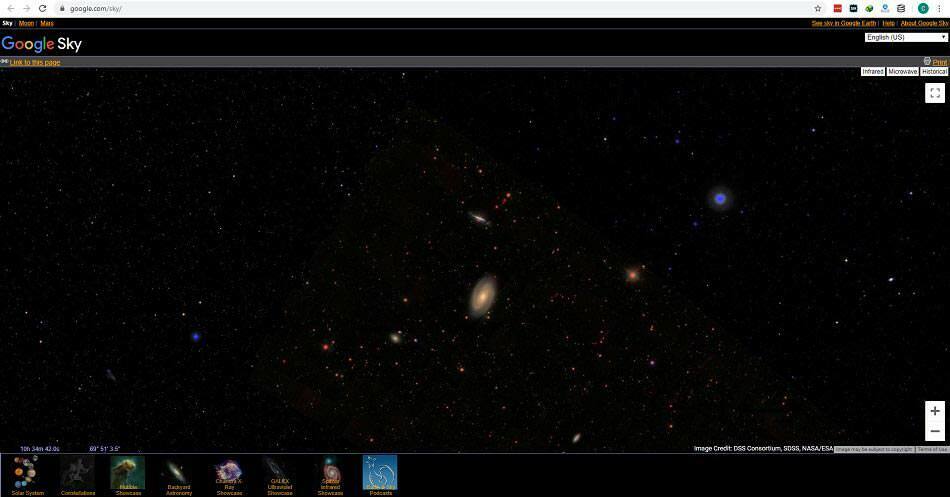Image resolution: width=950 pixels, height=497 pixels.
Task: Click the blue download extension icon
Action: (885, 8)
